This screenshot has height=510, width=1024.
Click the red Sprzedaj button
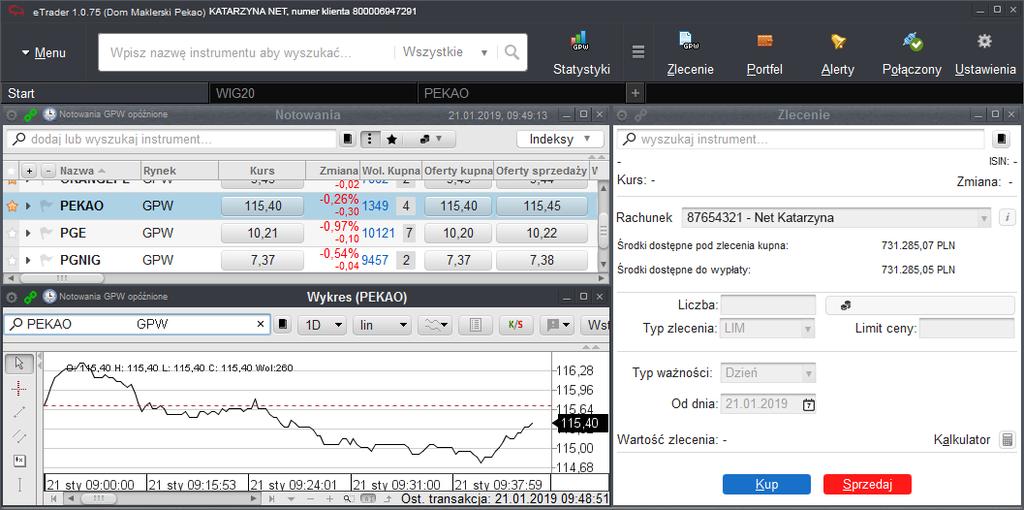point(867,484)
